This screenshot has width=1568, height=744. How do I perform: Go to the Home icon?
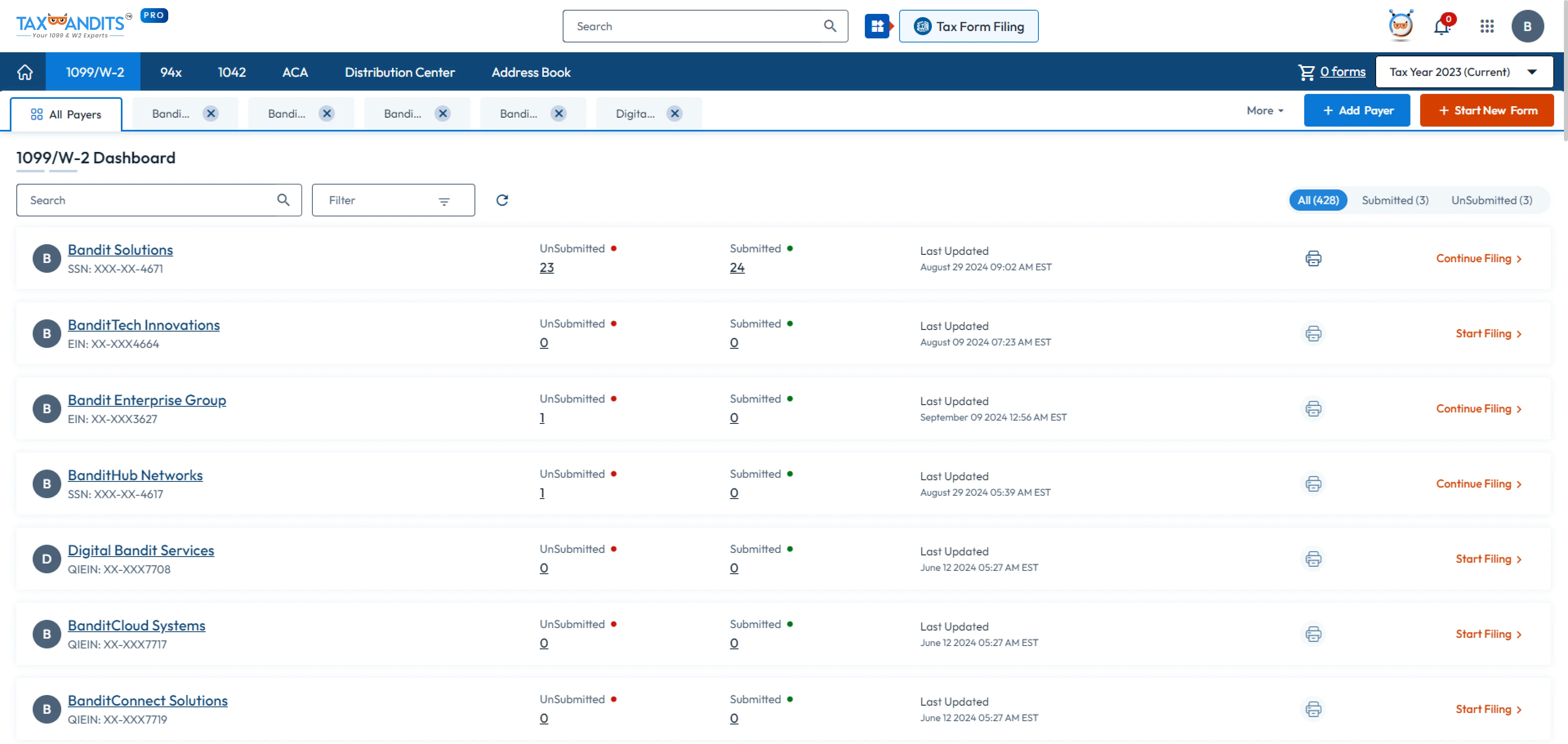pos(24,72)
